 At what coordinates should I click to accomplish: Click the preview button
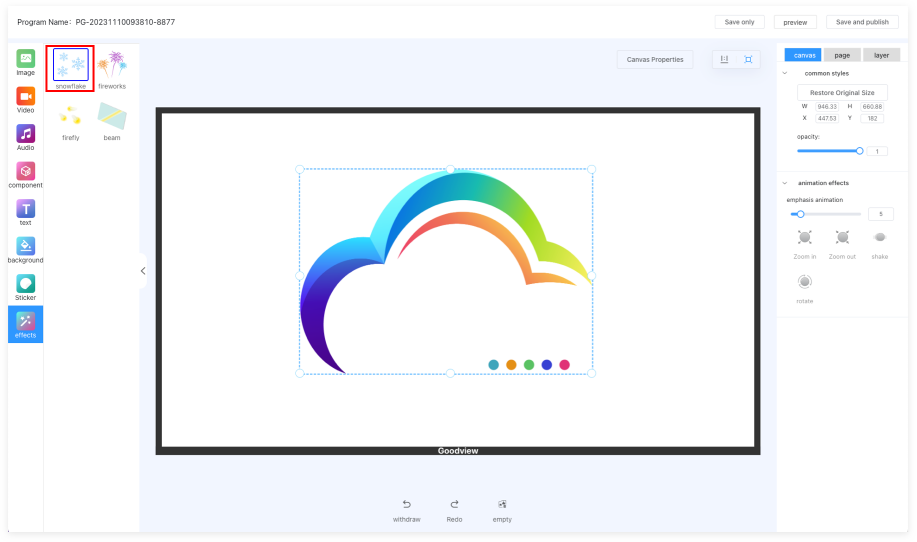click(x=795, y=22)
